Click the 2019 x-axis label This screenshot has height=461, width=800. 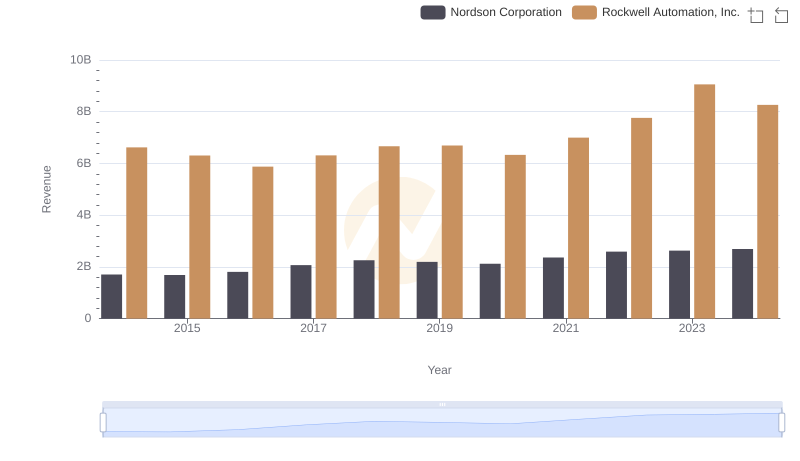[439, 328]
